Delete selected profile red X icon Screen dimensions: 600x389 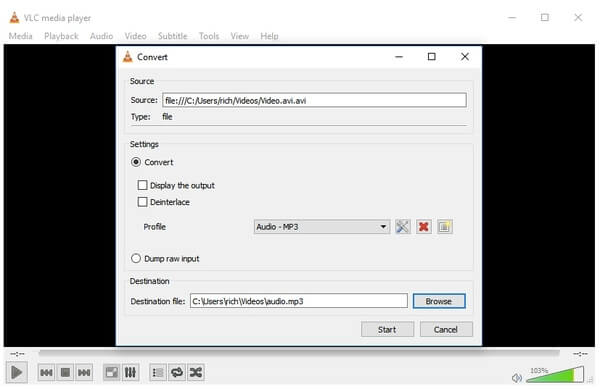423,227
